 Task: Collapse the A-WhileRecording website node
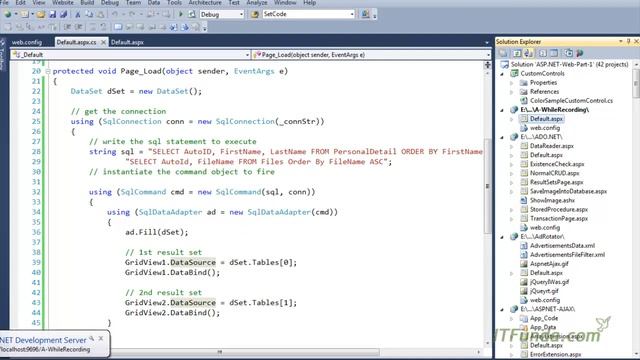pos(502,110)
